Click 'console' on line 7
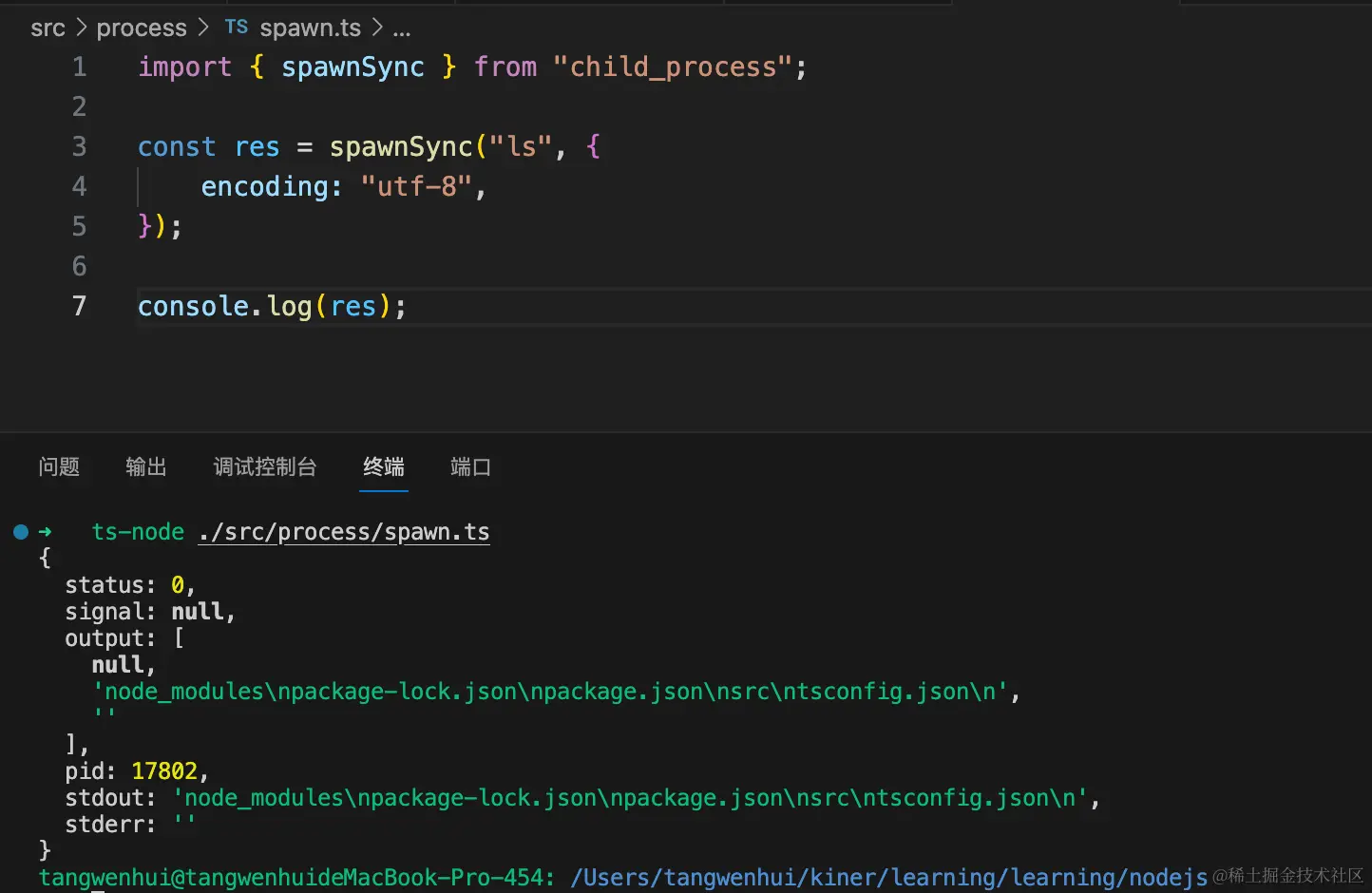The image size is (1372, 893). (193, 307)
